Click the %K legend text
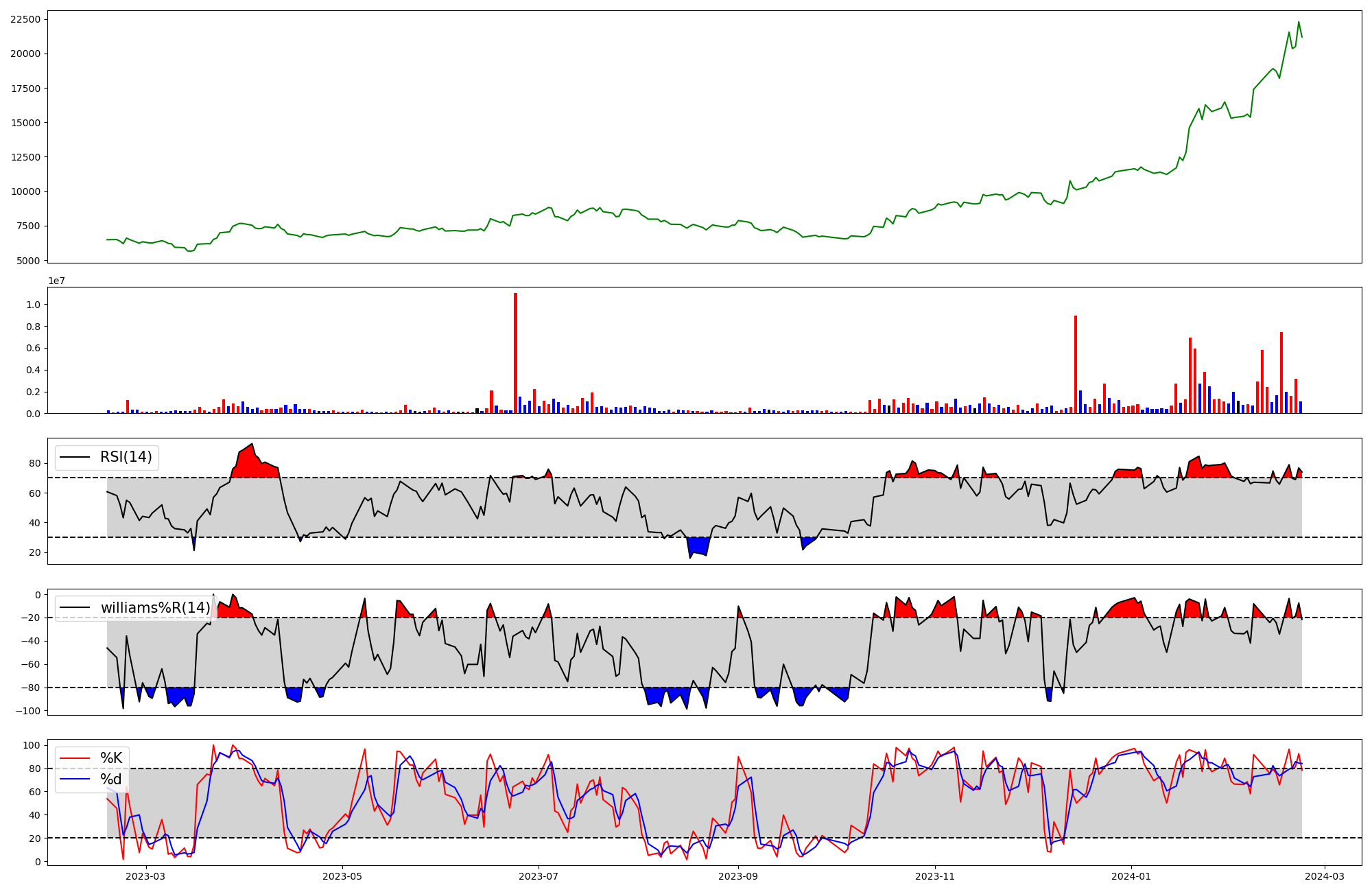Image resolution: width=1372 pixels, height=892 pixels. point(111,758)
